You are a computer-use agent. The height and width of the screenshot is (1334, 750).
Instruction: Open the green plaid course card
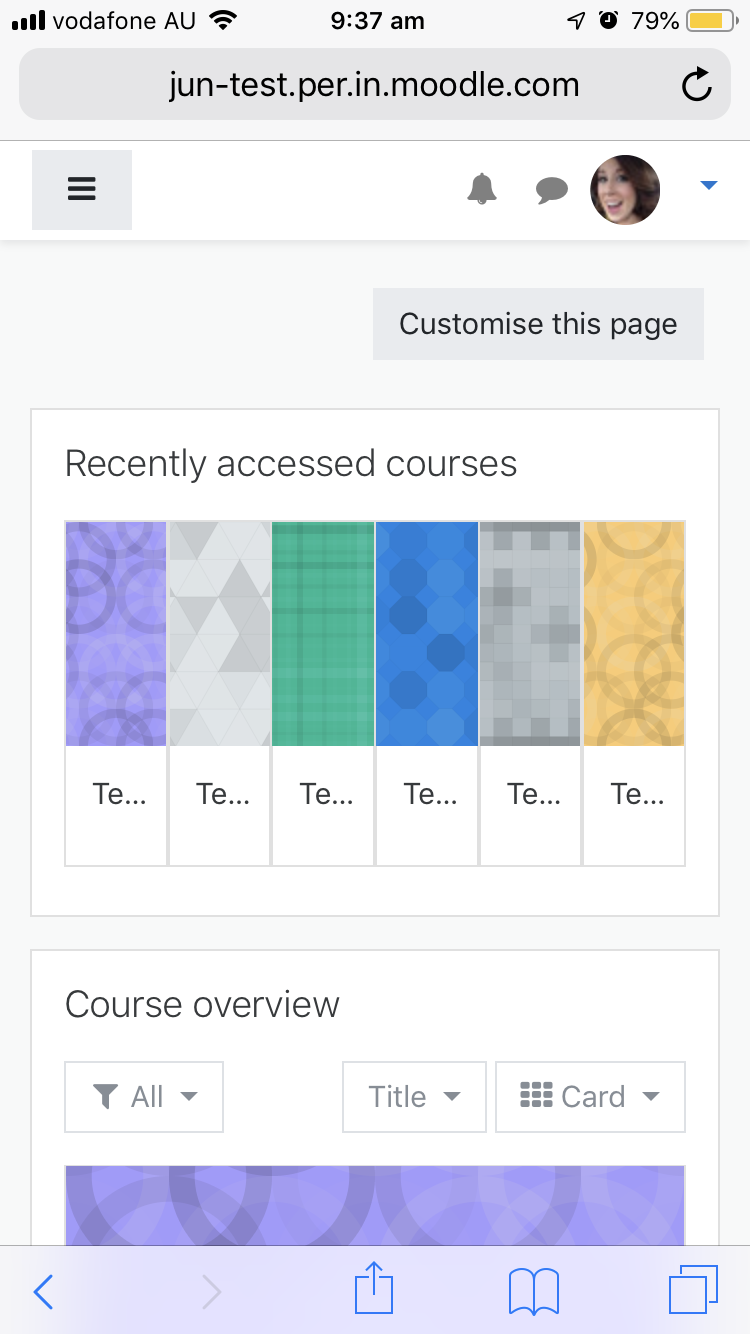click(323, 693)
